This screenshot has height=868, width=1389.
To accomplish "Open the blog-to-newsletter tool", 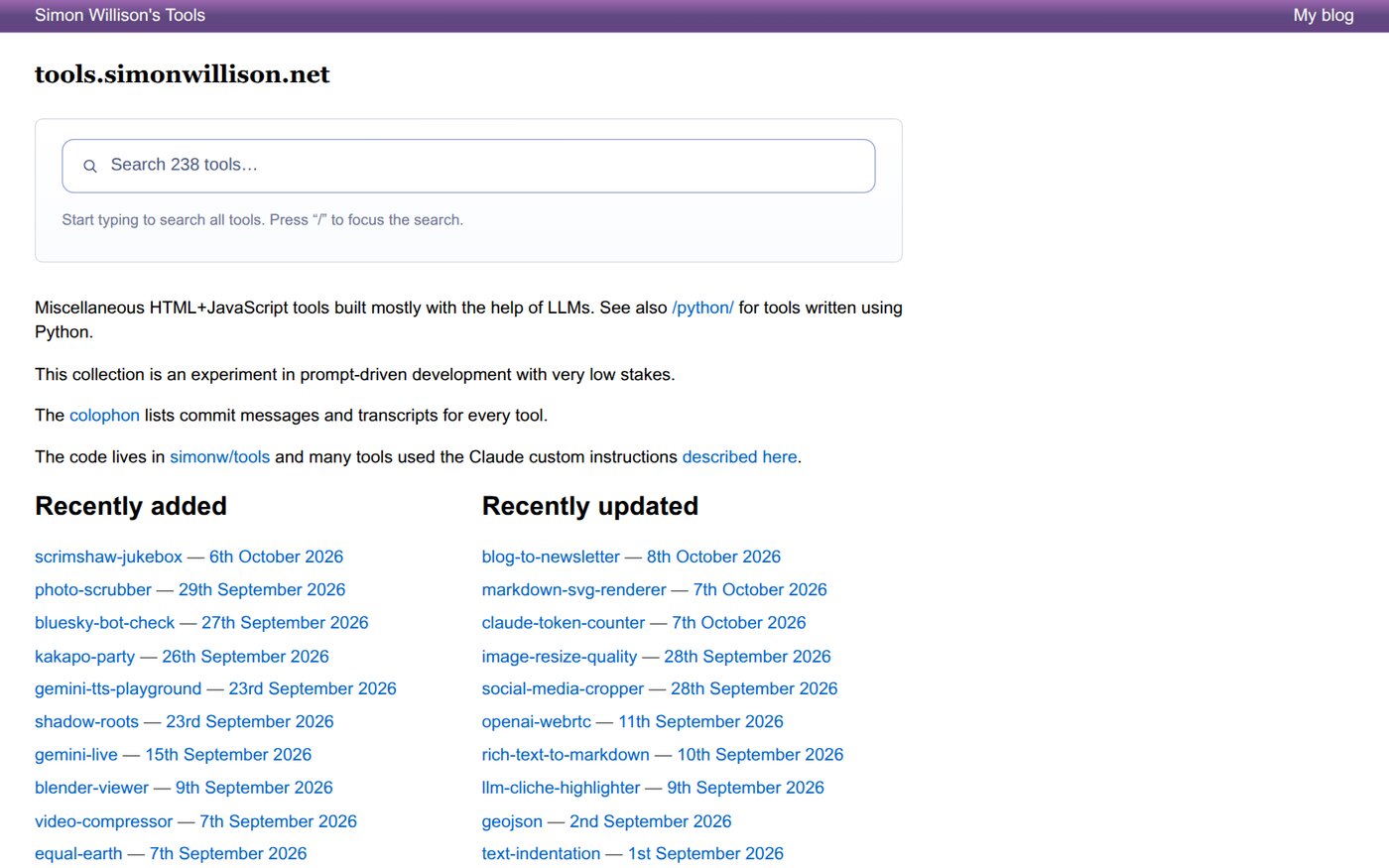I will 551,557.
